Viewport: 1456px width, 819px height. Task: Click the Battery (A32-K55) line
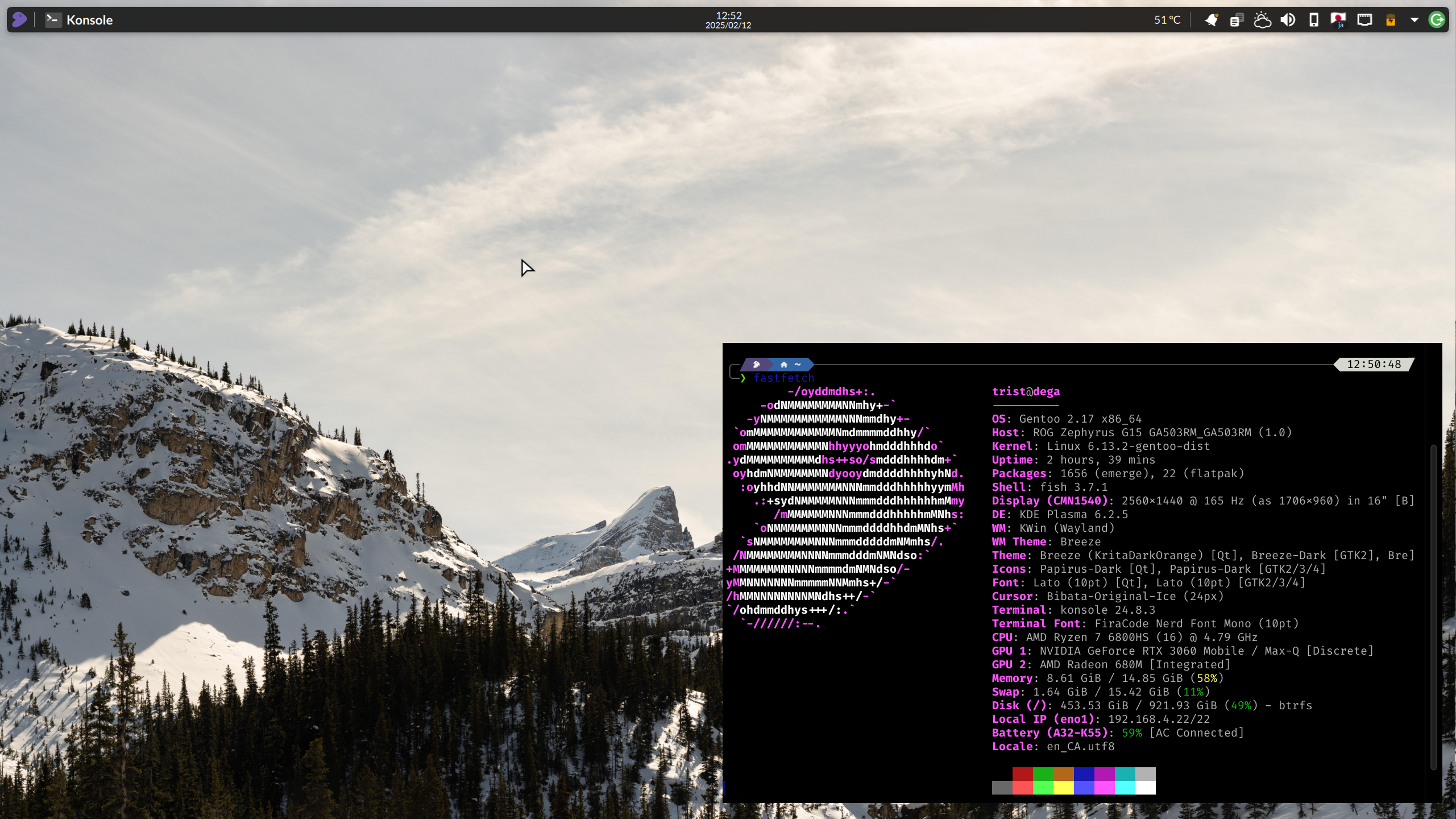tap(1118, 733)
